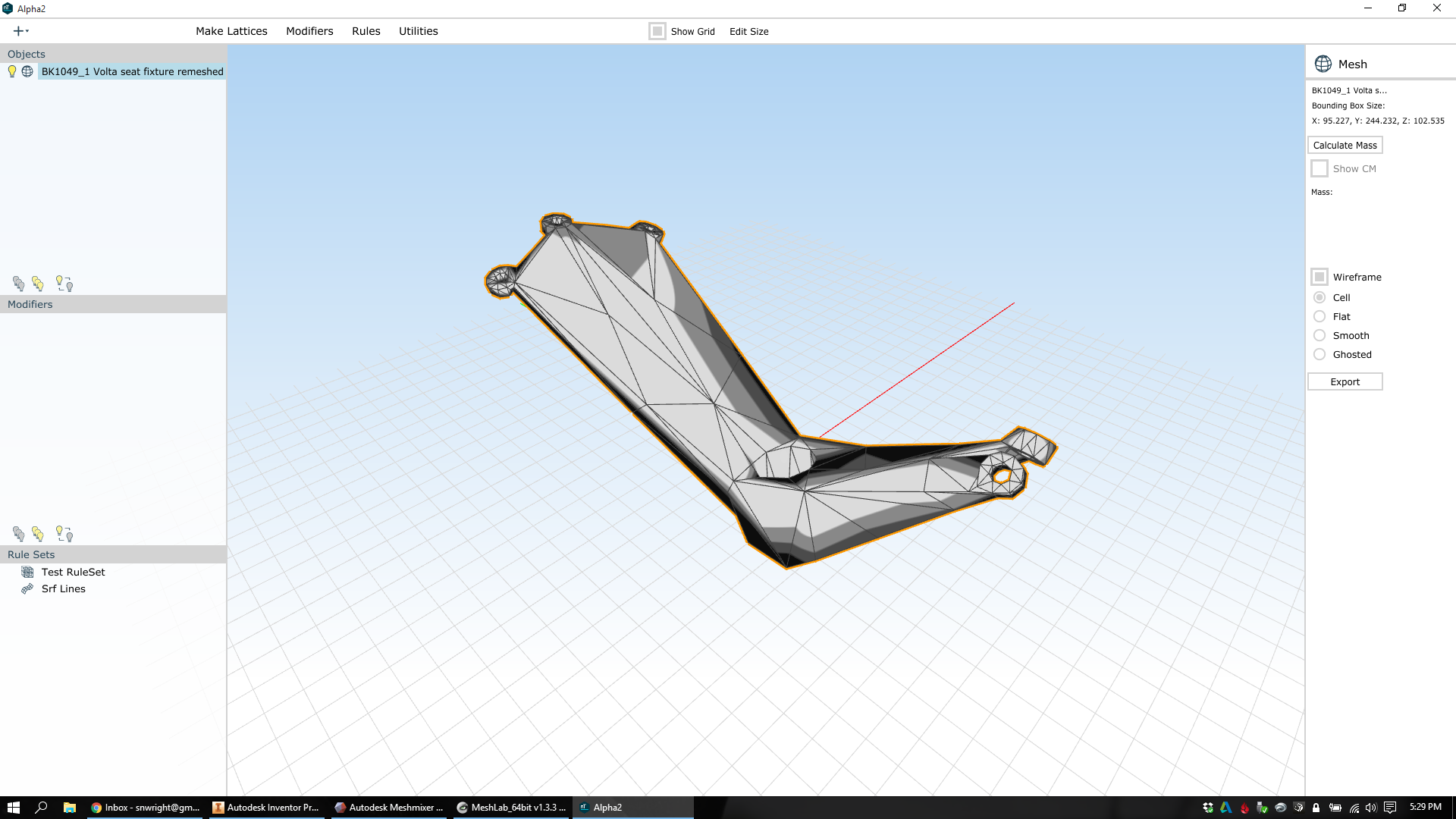
Task: Select BK1049_1 Volta seat fixture remeshed object
Action: click(133, 71)
